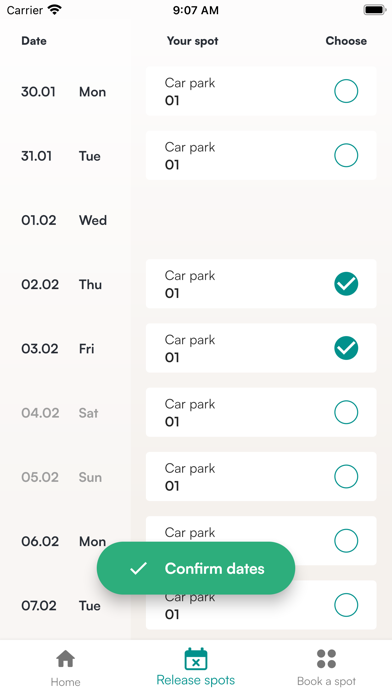
Task: Tap the Car park 01 card for 30.01
Action: click(261, 91)
